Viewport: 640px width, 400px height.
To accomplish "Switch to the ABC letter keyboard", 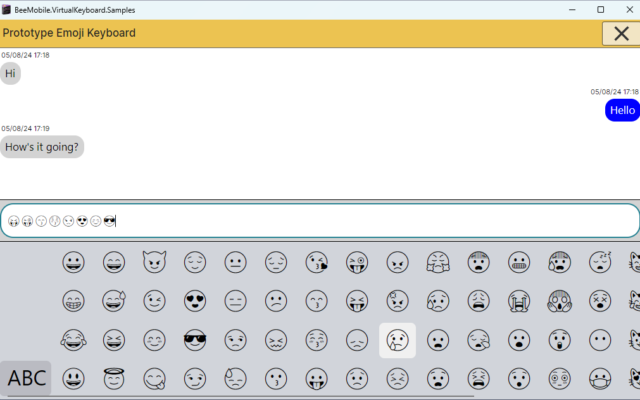I will click(x=26, y=378).
